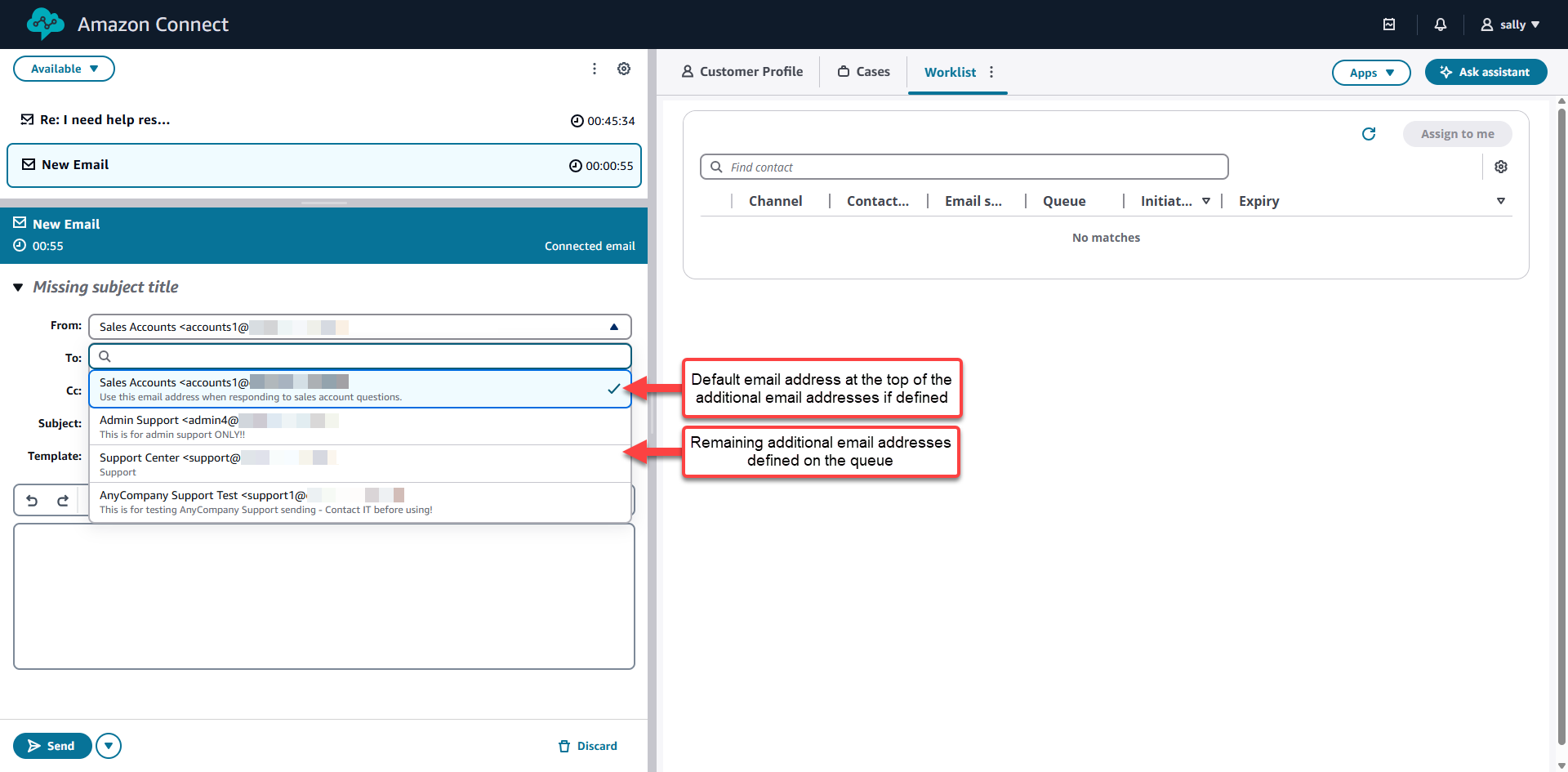Click the task scheduling icon in the header
The image size is (1568, 772).
tap(1389, 25)
